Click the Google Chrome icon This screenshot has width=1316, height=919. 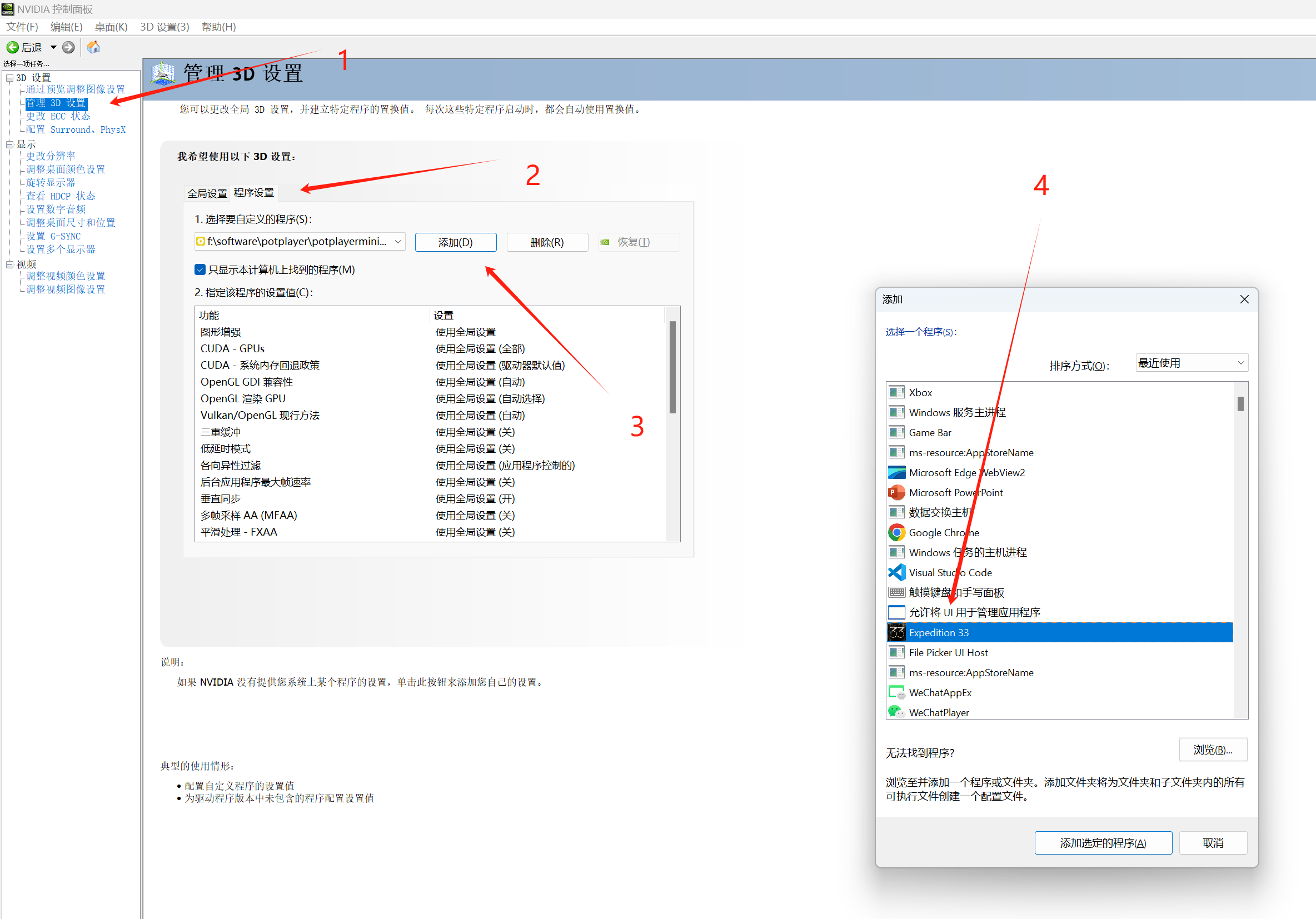[896, 533]
